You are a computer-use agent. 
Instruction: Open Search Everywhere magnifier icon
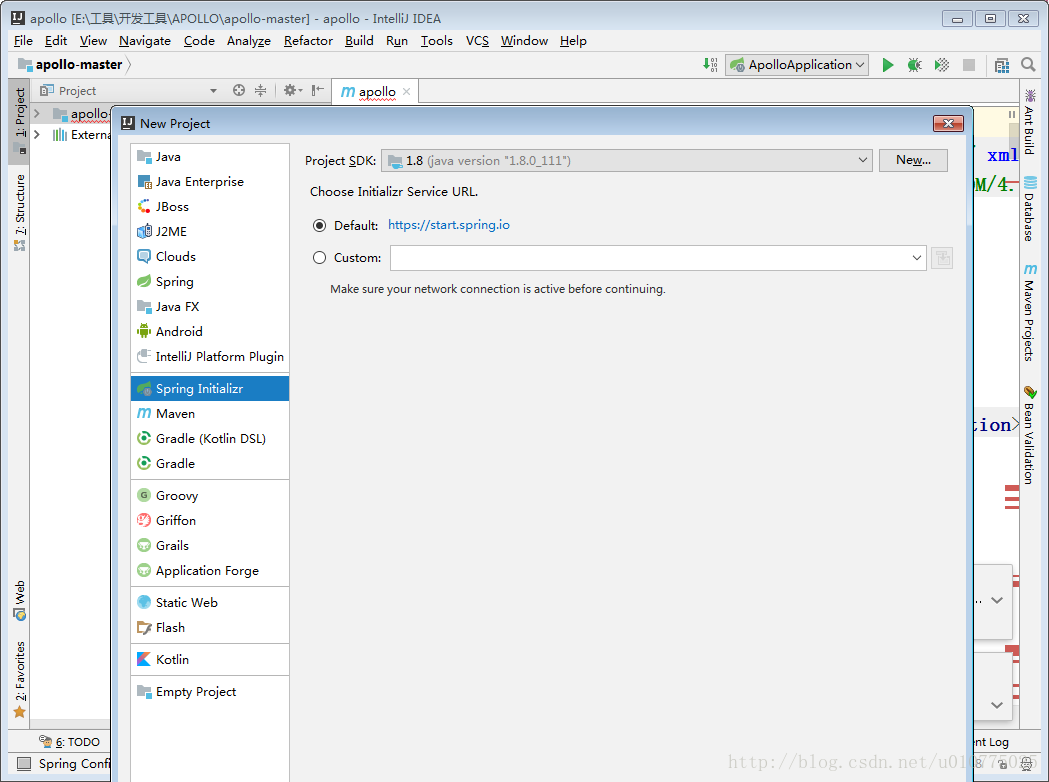point(1028,65)
